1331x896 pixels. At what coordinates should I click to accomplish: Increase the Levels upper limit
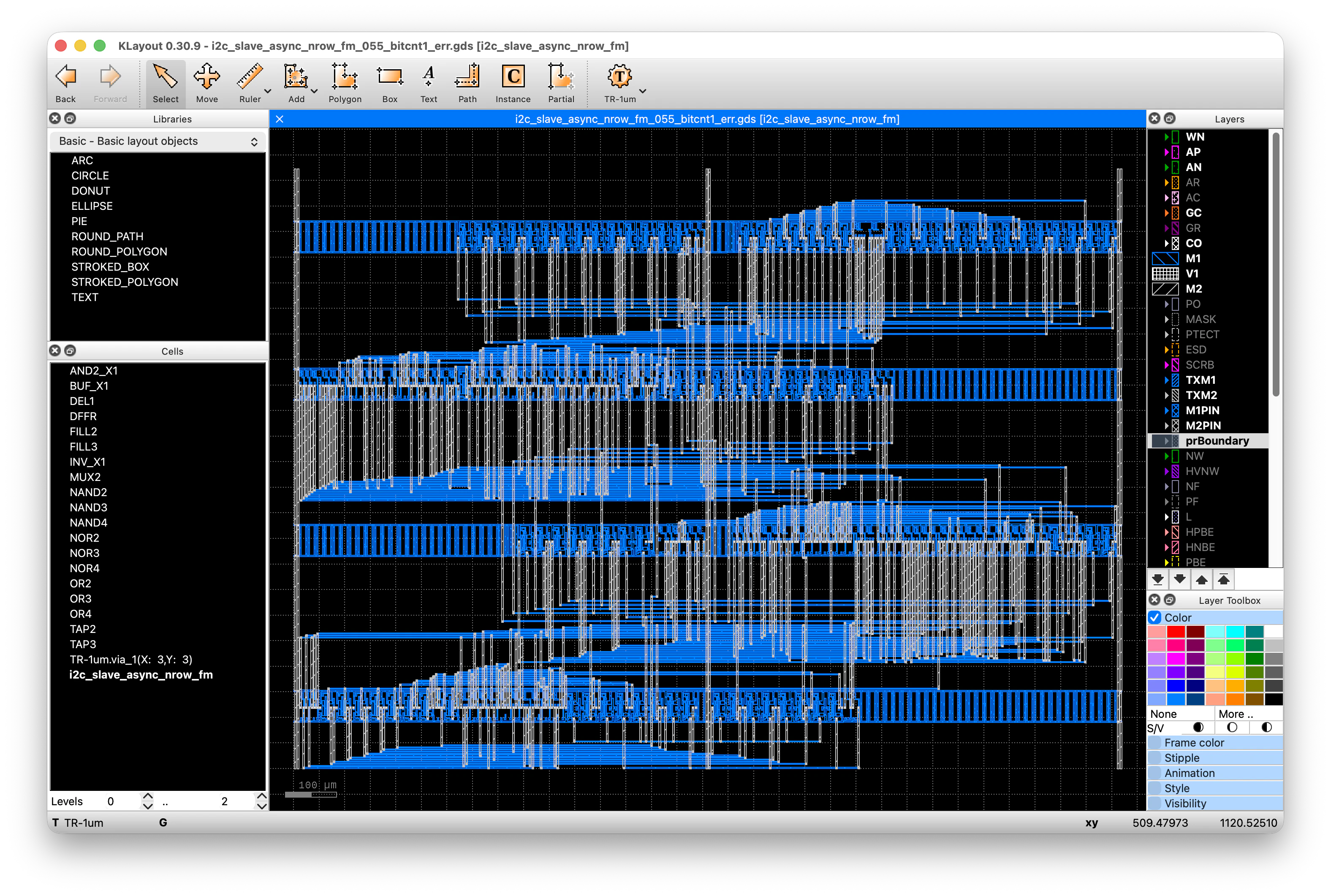pyautogui.click(x=261, y=796)
